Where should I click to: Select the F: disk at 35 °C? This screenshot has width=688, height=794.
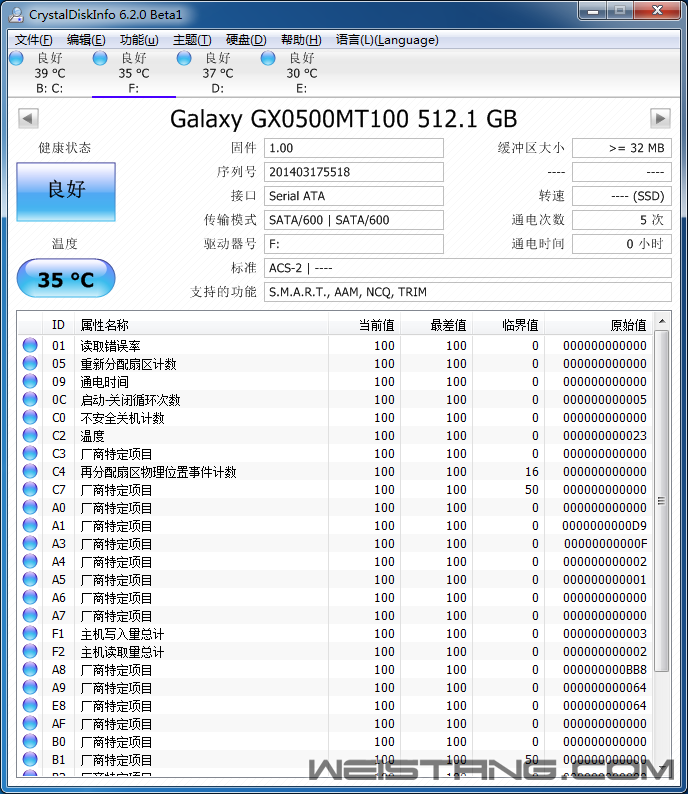tap(134, 73)
